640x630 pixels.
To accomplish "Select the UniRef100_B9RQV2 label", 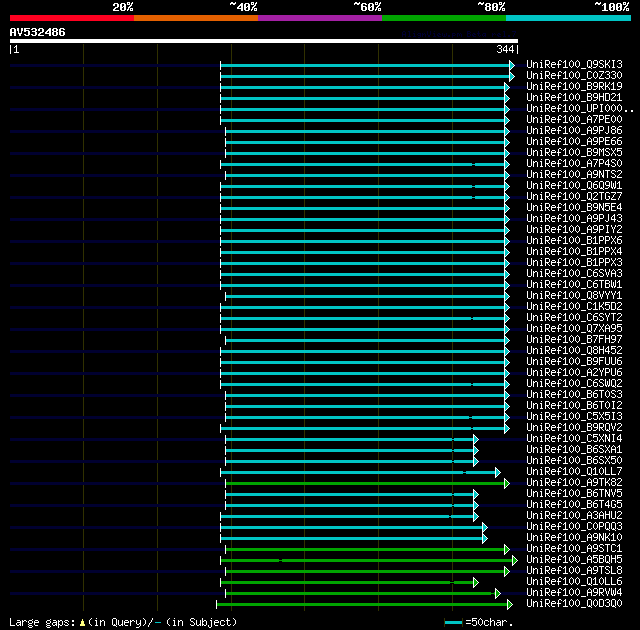I will 574,428.
